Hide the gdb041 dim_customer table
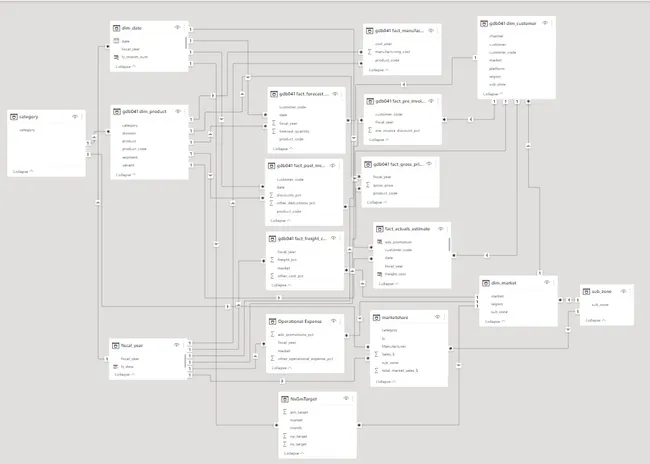 coord(545,23)
